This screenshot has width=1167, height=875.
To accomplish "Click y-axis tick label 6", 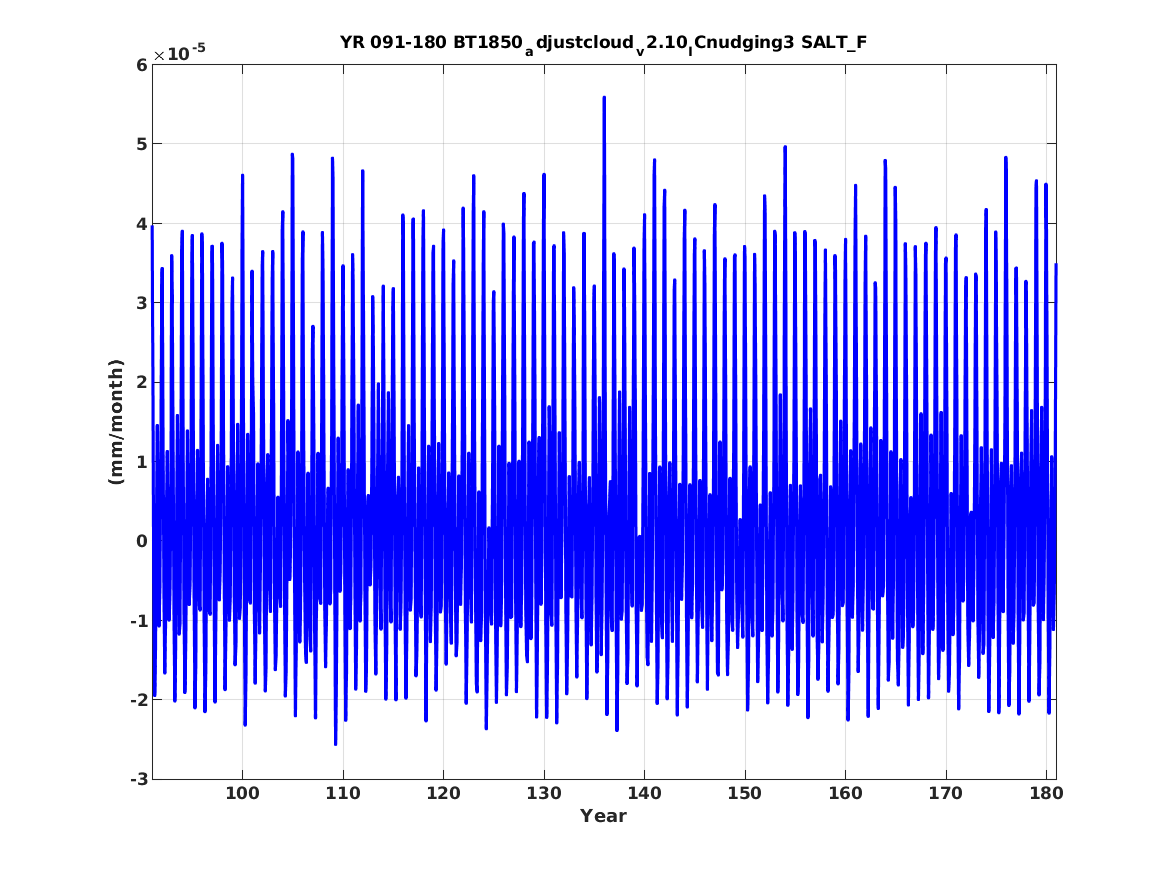I will coord(141,65).
